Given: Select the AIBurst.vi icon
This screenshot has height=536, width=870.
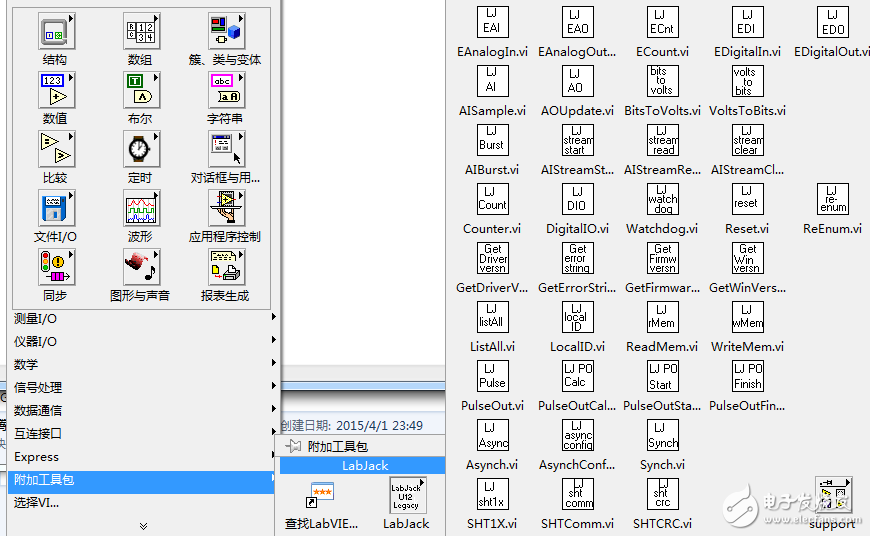Looking at the screenshot, I should coord(492,140).
